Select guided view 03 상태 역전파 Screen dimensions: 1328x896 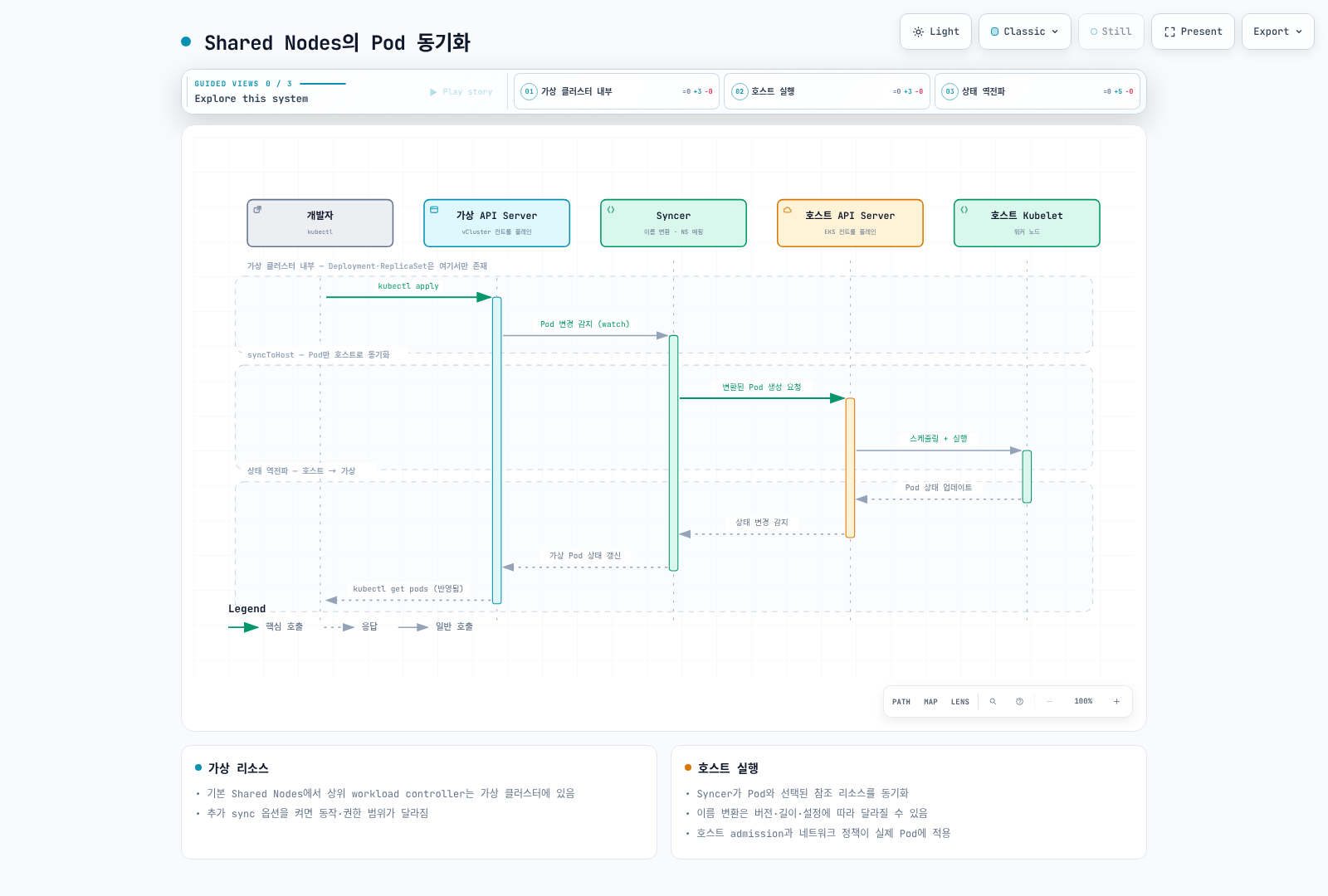1037,91
